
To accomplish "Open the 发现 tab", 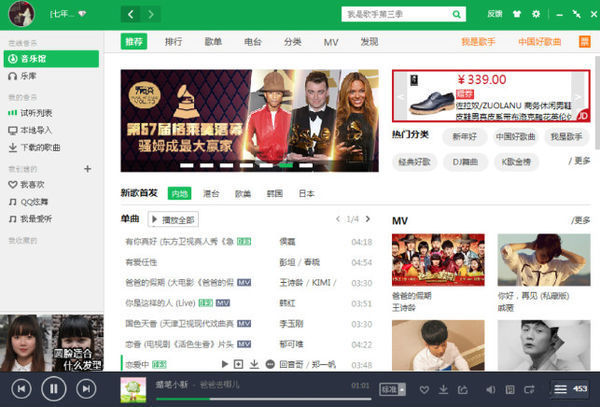I will [369, 42].
